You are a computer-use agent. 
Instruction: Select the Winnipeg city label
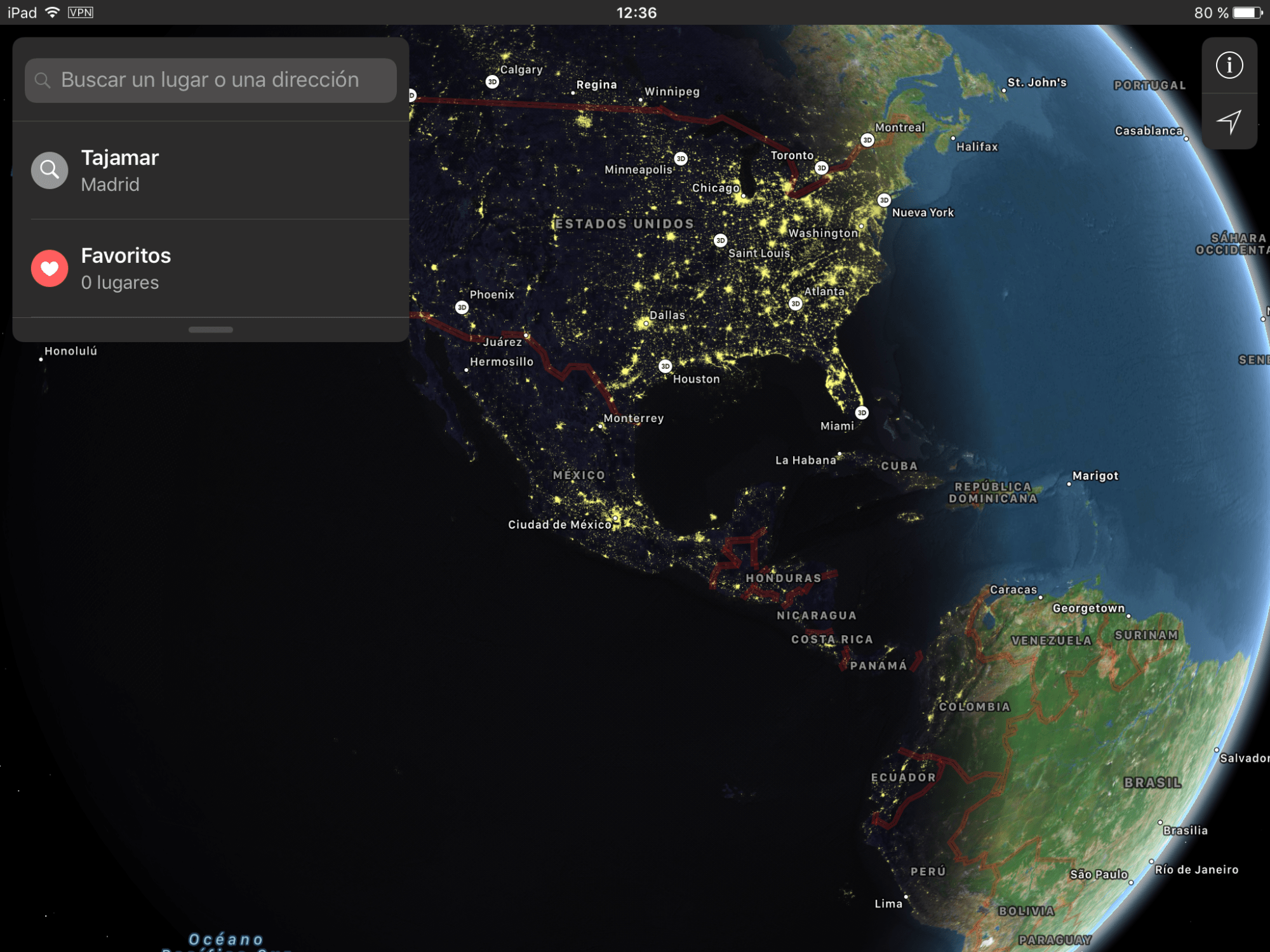point(672,92)
